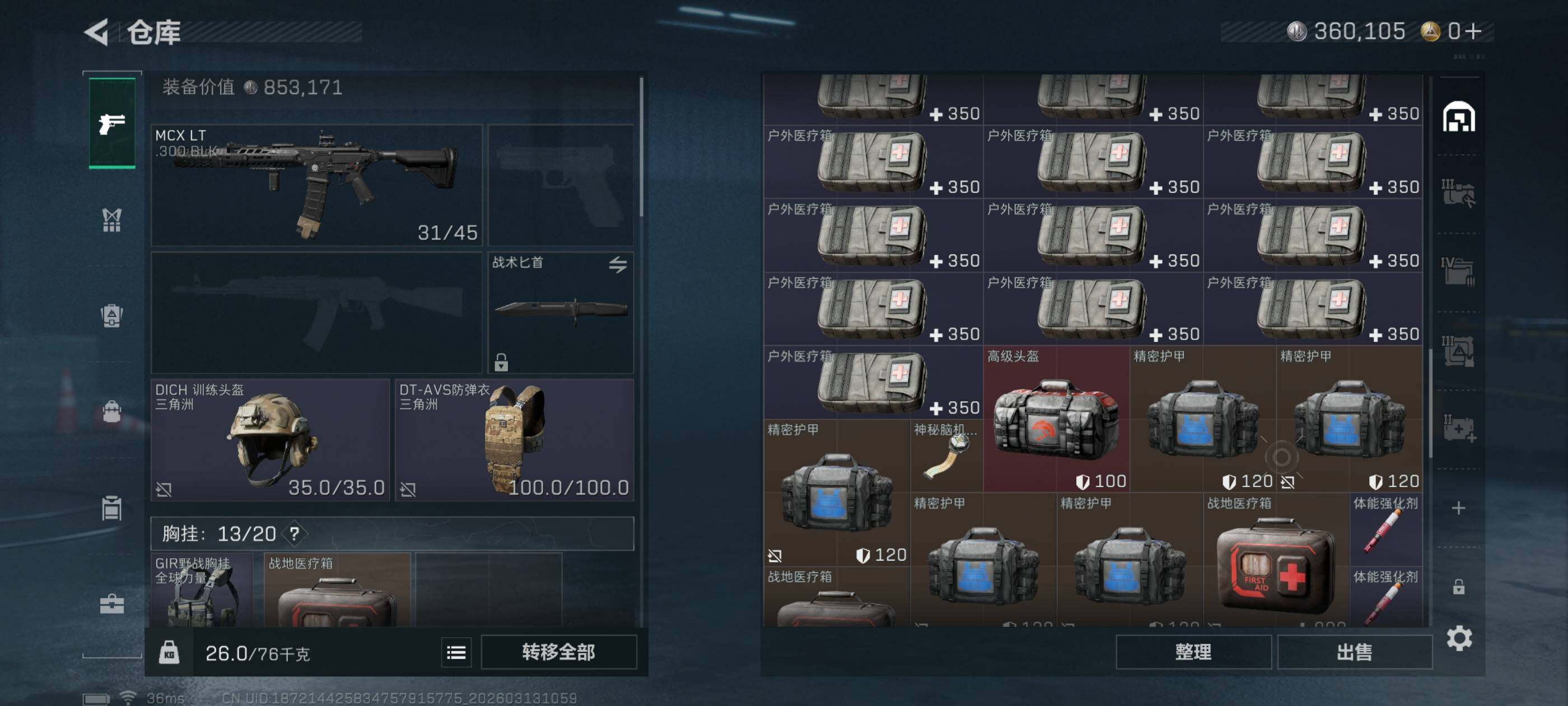The height and width of the screenshot is (706, 1568).
Task: Toggle the lock on the tactical knife slot
Action: coord(501,362)
